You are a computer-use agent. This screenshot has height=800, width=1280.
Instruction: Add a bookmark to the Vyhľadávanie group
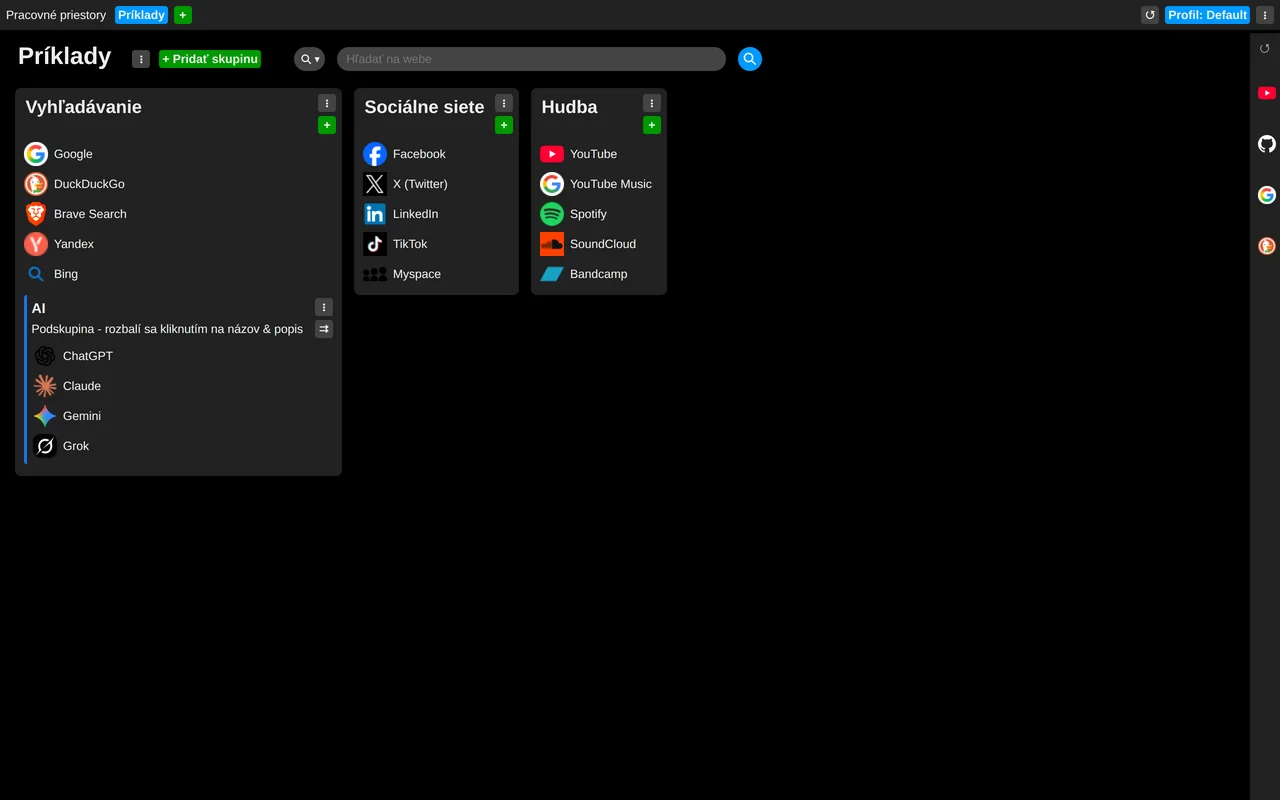(x=327, y=125)
